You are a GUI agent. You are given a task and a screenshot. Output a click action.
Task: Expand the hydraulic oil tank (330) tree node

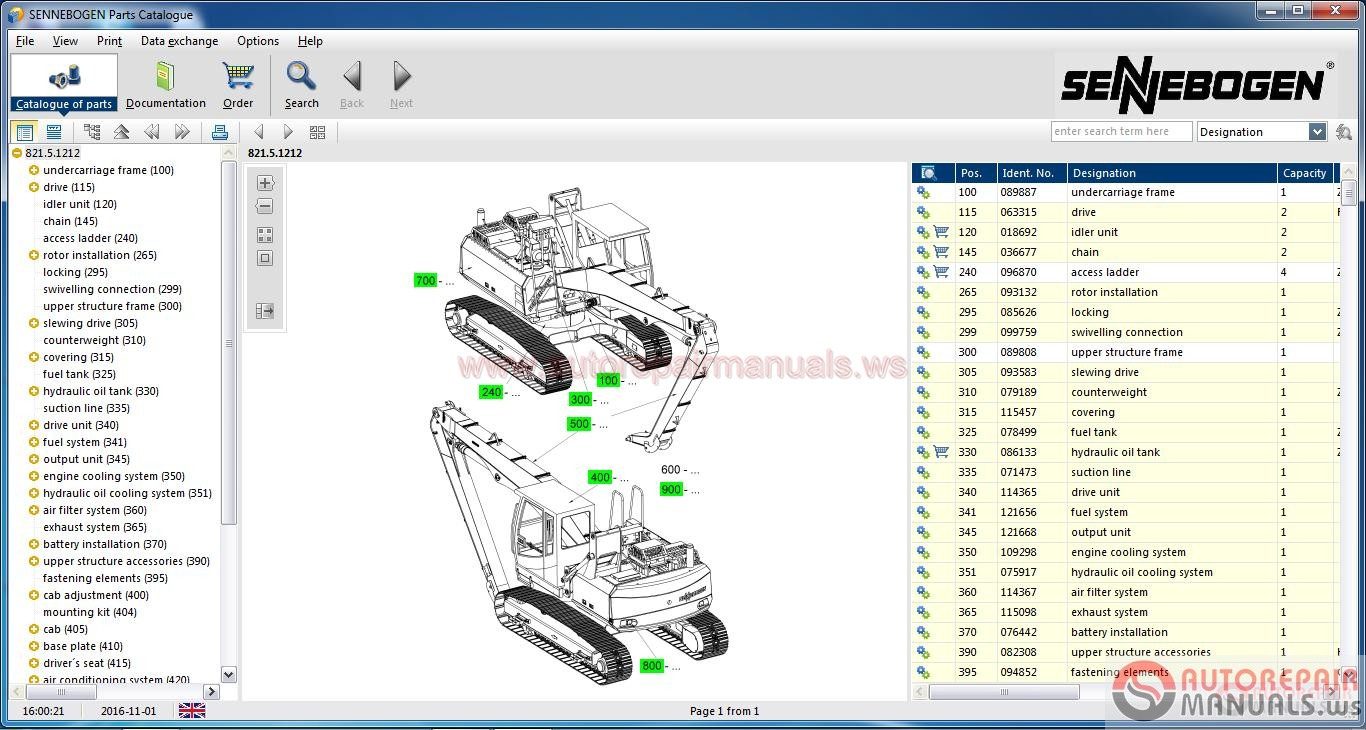[x=34, y=391]
